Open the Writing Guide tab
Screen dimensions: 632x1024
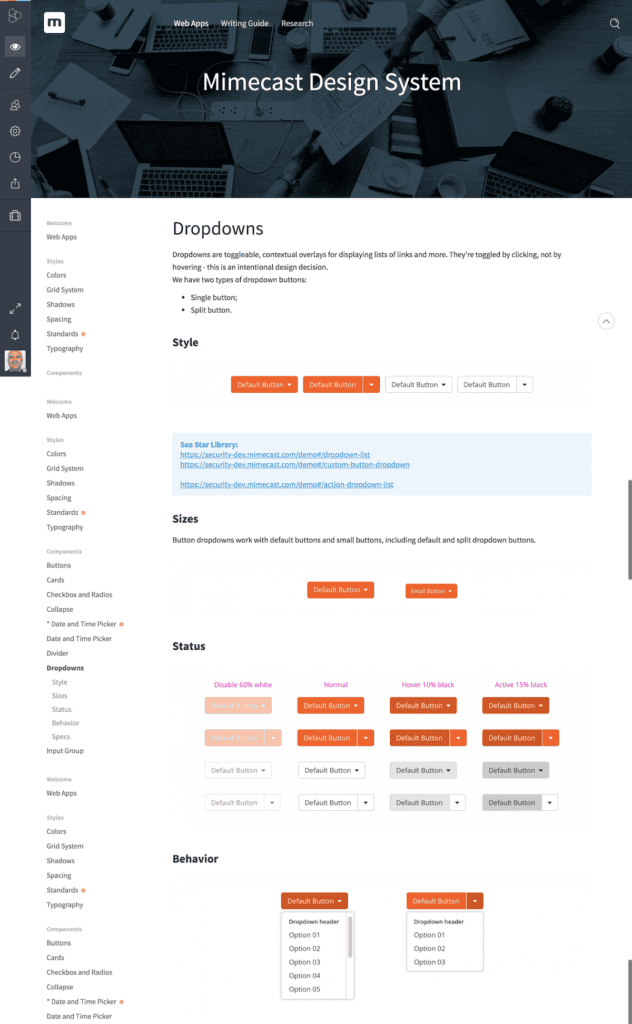pyautogui.click(x=244, y=23)
